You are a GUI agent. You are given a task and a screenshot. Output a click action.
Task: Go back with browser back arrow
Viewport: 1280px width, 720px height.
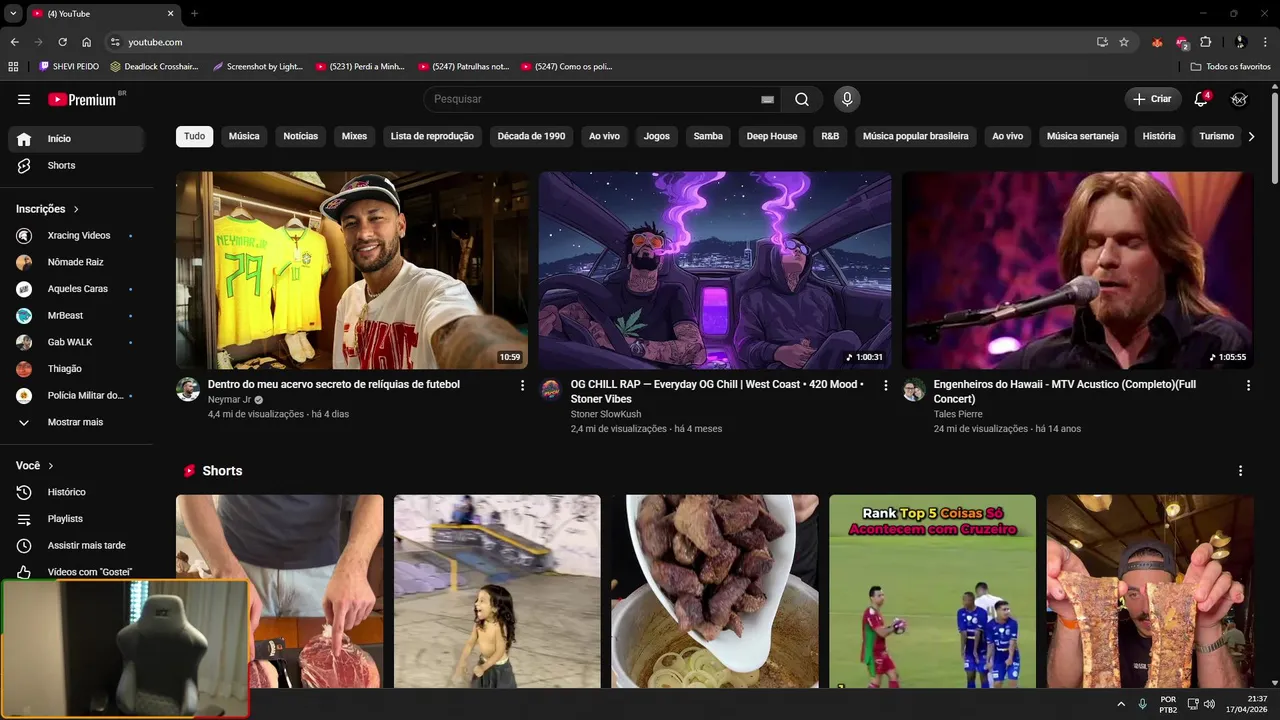(x=14, y=42)
